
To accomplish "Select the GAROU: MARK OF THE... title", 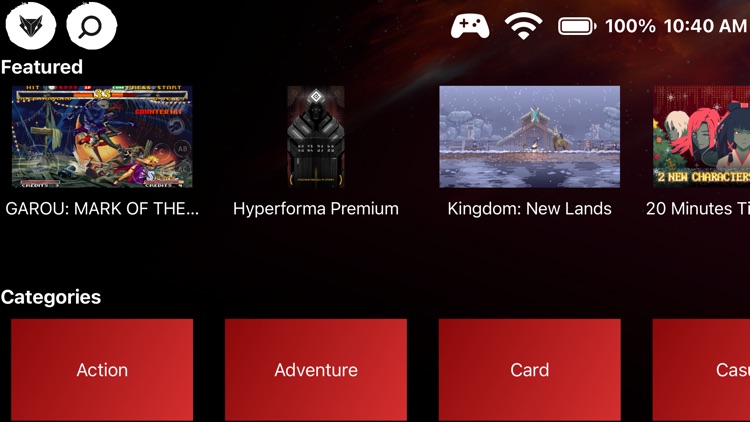I will tap(102, 209).
